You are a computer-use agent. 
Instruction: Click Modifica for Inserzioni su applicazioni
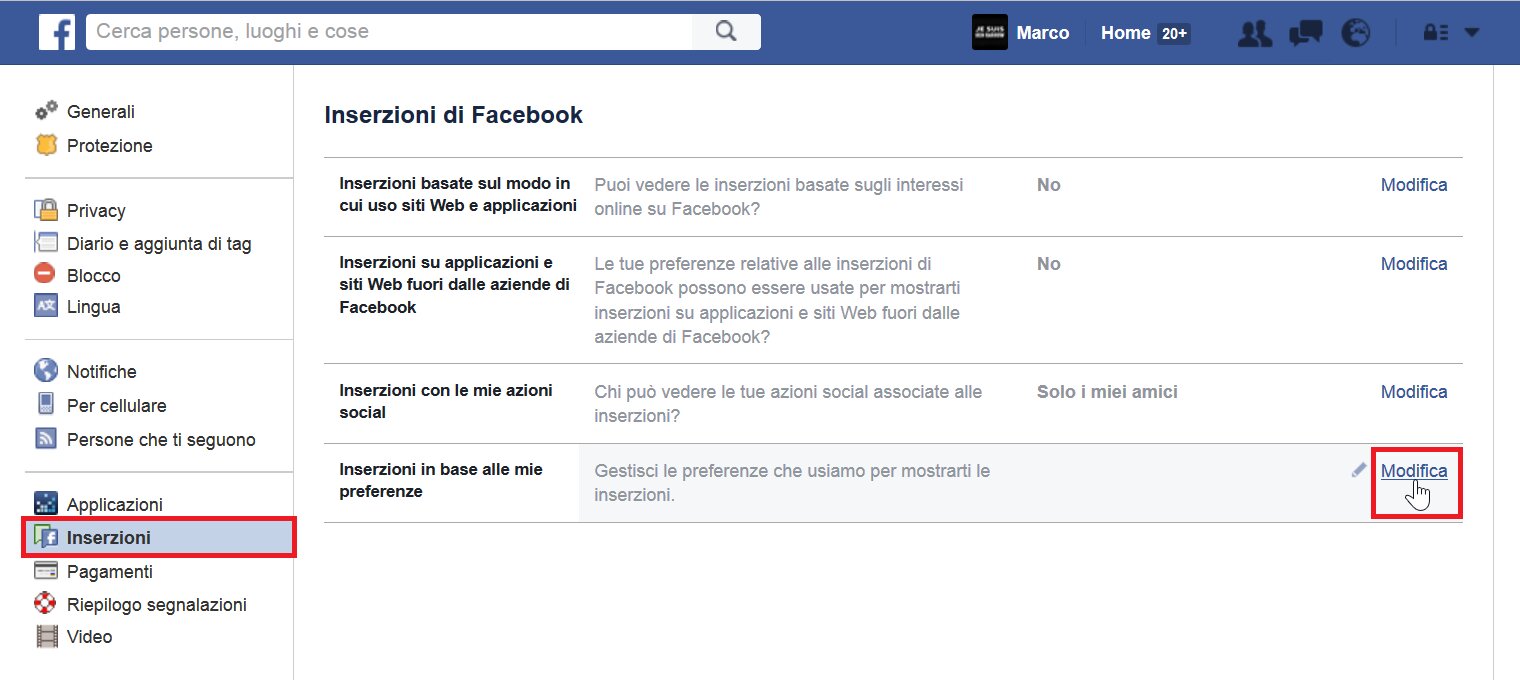pos(1414,264)
